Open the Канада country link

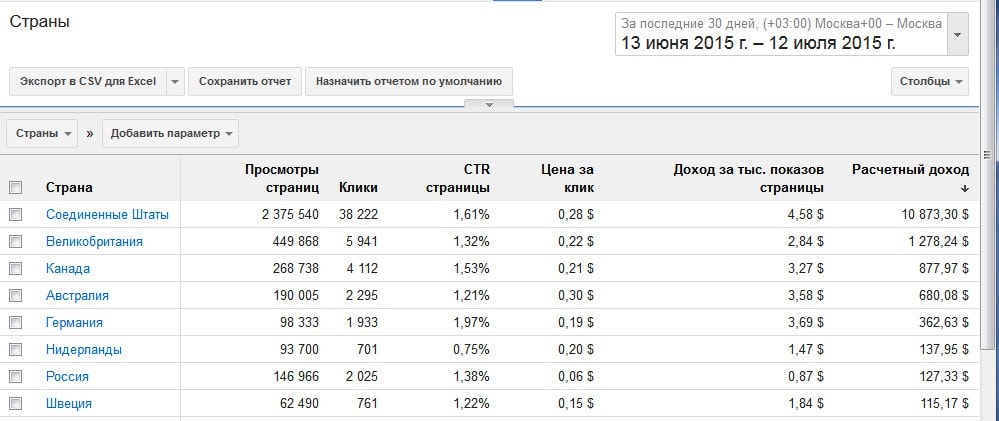[68, 269]
